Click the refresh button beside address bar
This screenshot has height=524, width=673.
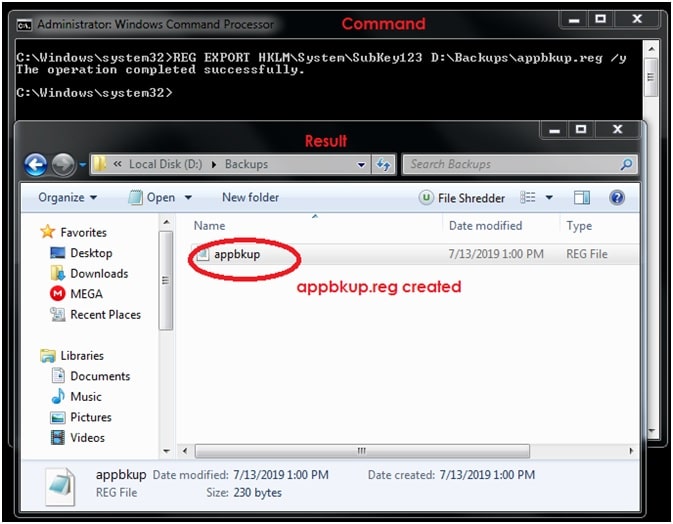point(383,165)
